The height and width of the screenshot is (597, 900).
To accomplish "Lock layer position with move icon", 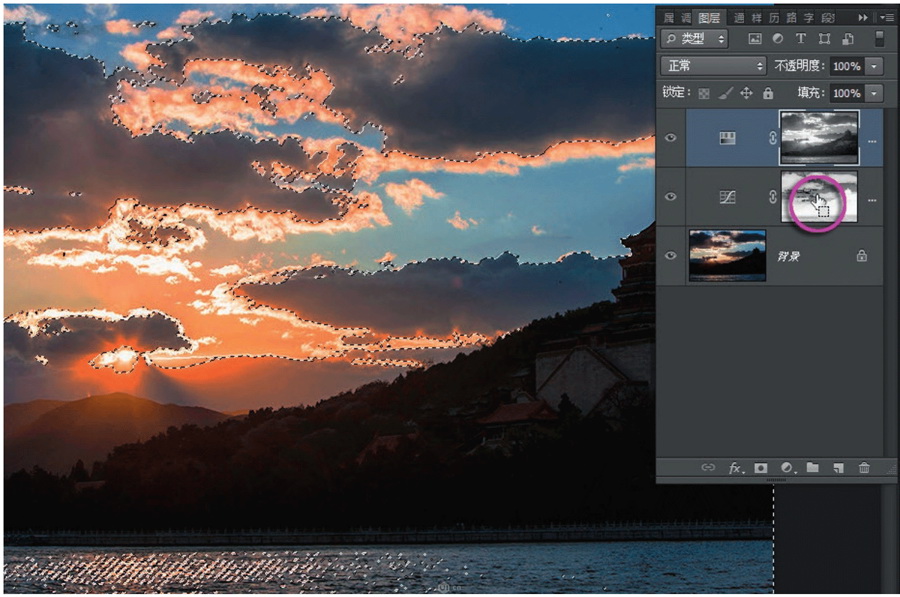I will pos(746,93).
